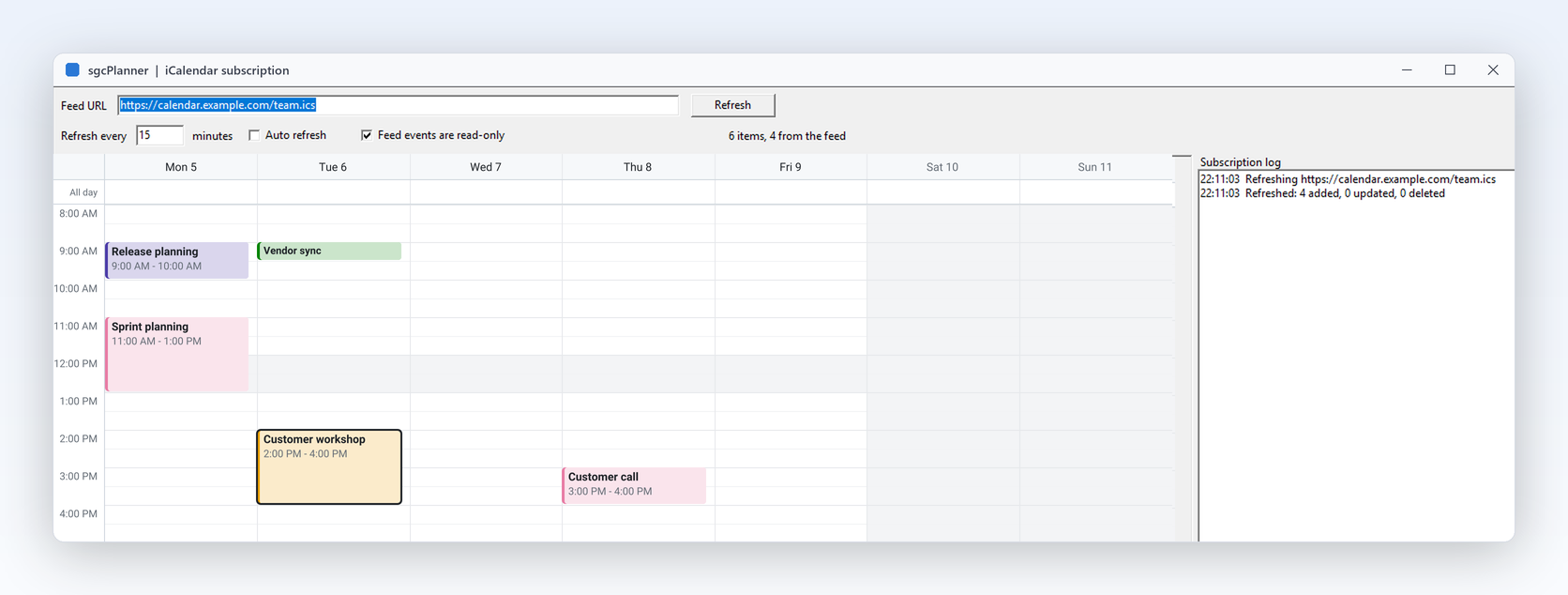Select the Feed URL input field
Image resolution: width=1568 pixels, height=595 pixels.
click(398, 105)
